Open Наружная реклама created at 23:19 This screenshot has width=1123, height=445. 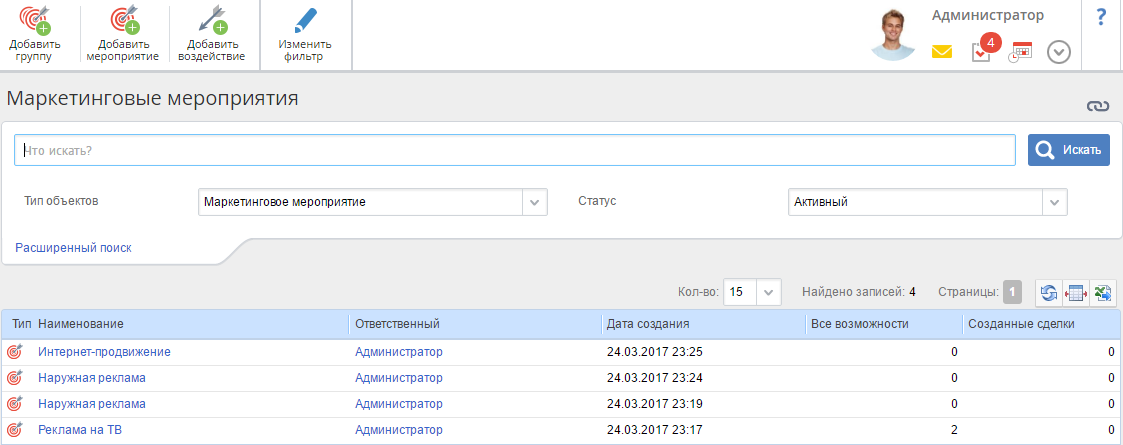click(x=92, y=404)
